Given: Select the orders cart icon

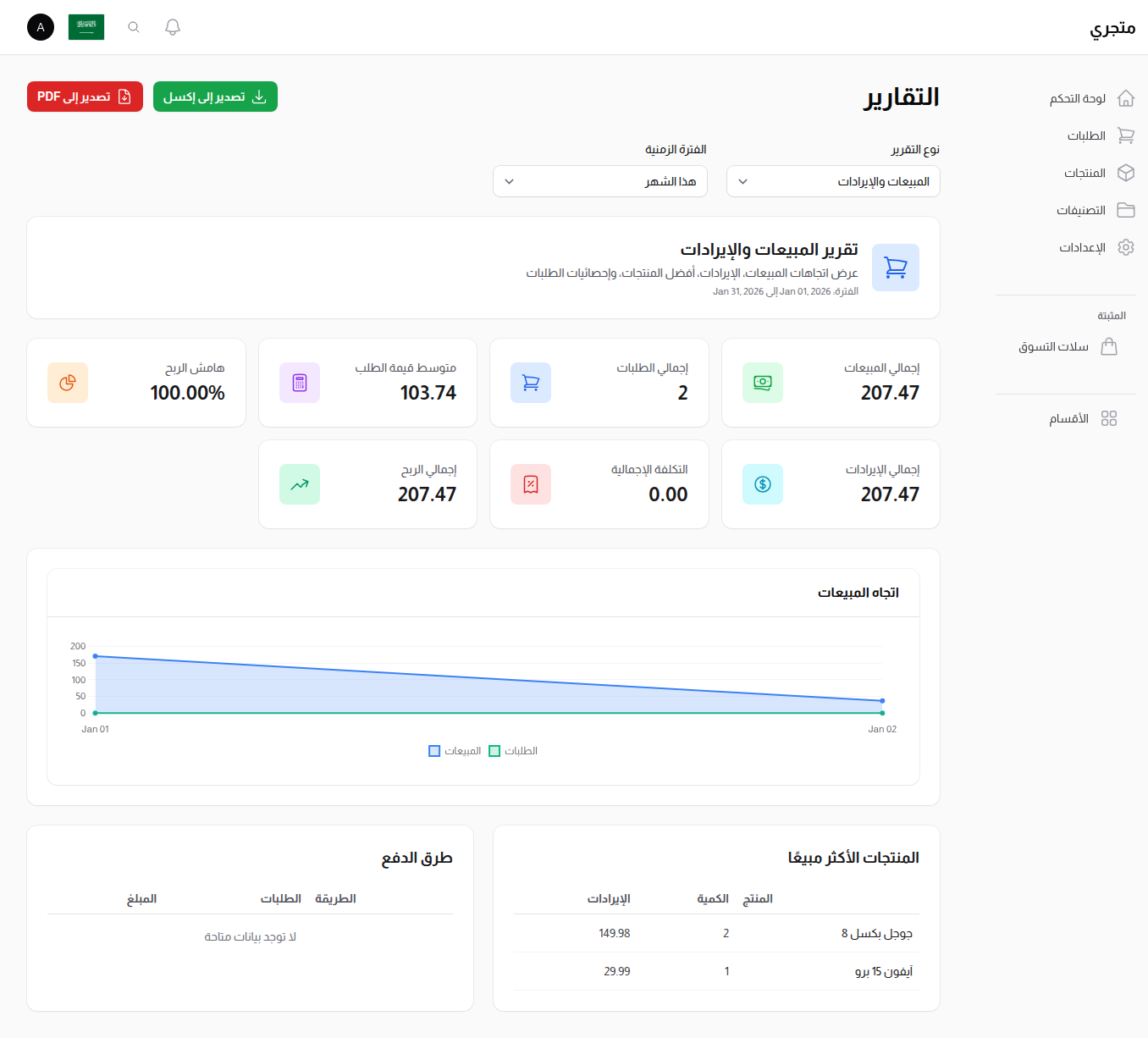Looking at the screenshot, I should click(1126, 135).
